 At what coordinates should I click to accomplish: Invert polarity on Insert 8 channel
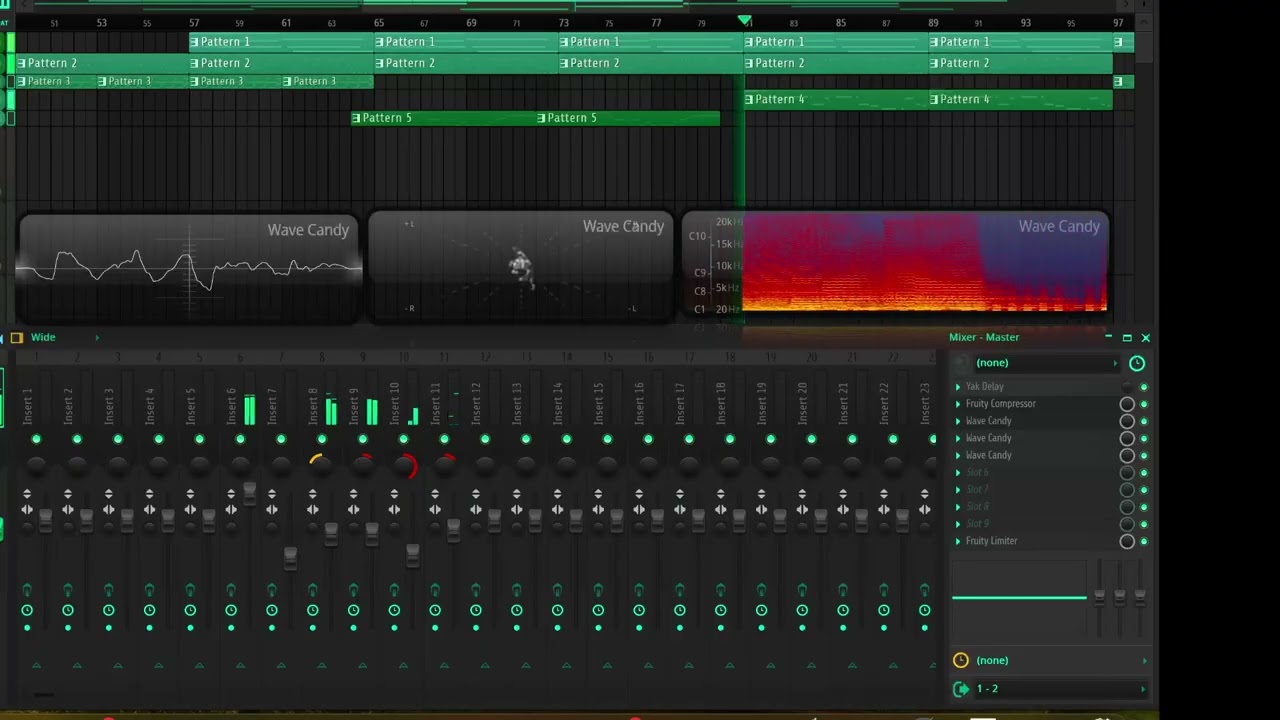point(313,494)
